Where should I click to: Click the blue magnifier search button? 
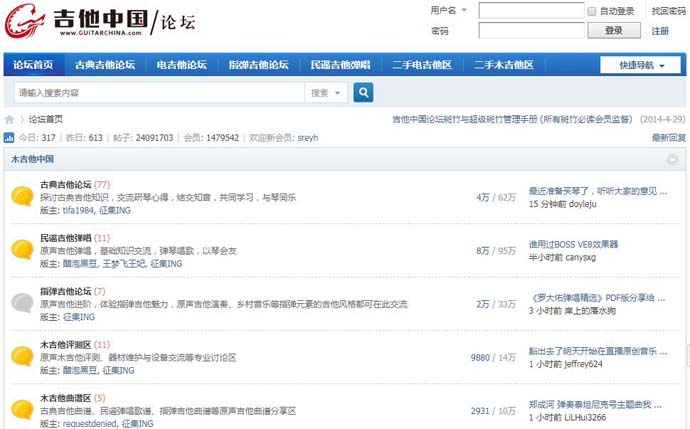point(363,92)
